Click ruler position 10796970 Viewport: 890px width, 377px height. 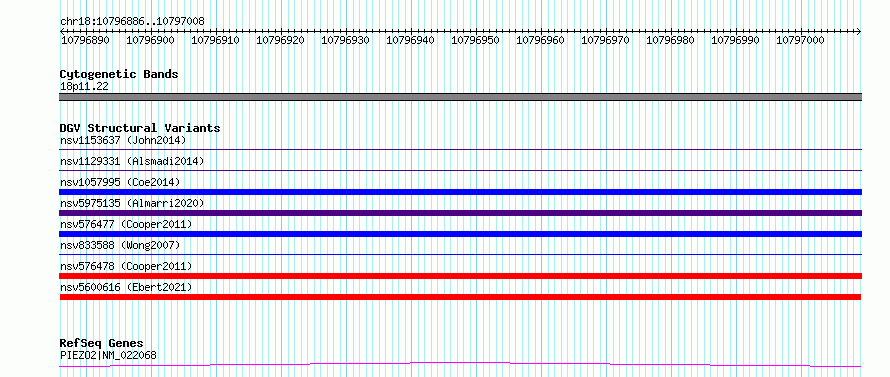605,40
